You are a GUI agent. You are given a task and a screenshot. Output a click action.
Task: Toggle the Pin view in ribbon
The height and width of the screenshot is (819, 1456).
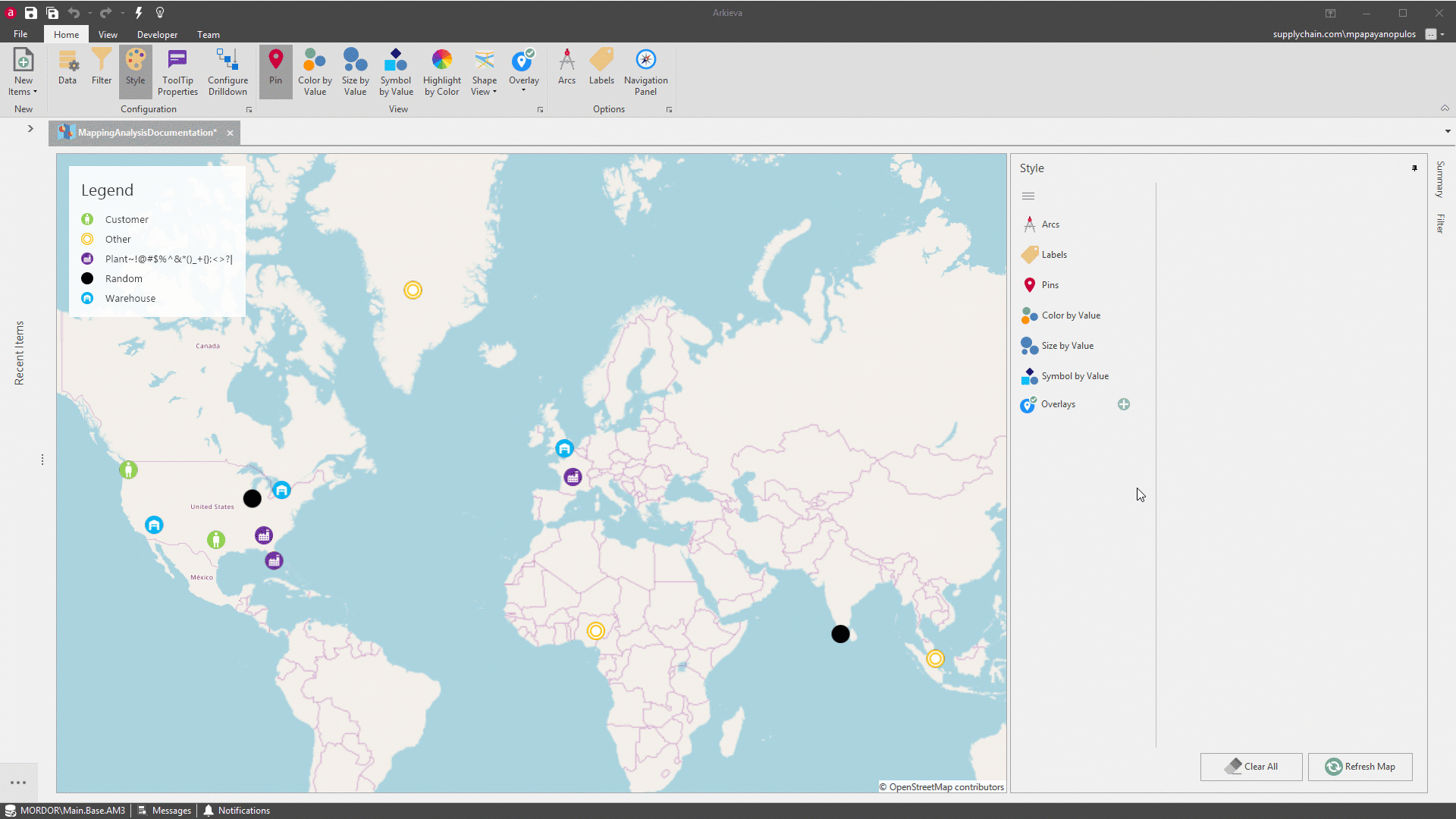point(275,71)
